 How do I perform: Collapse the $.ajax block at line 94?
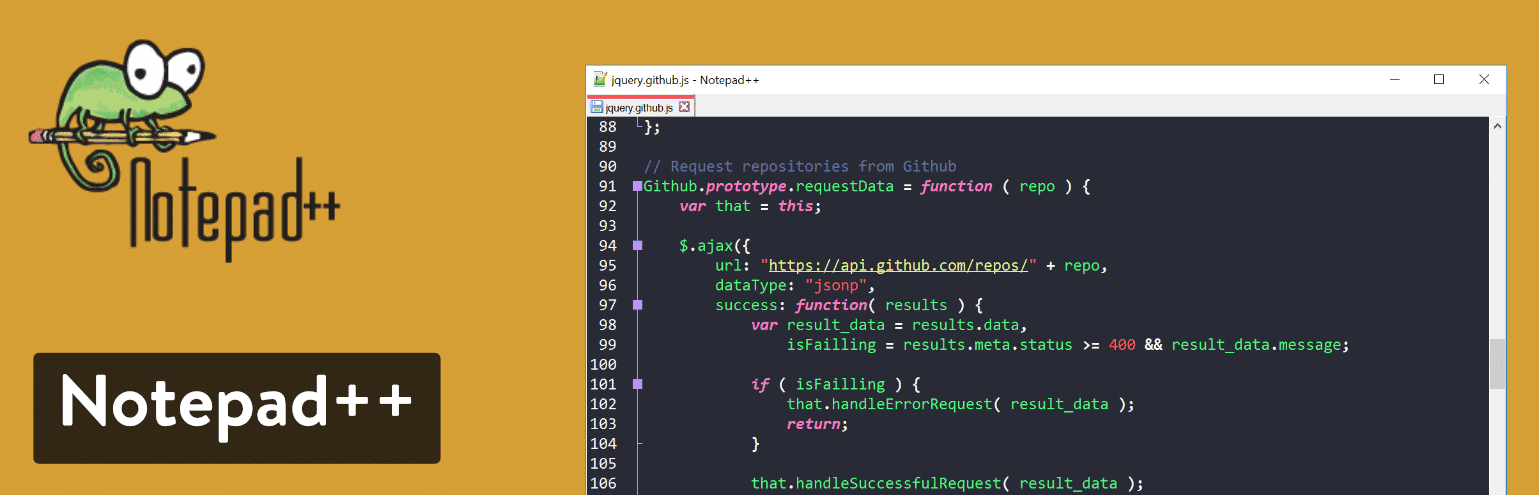637,245
